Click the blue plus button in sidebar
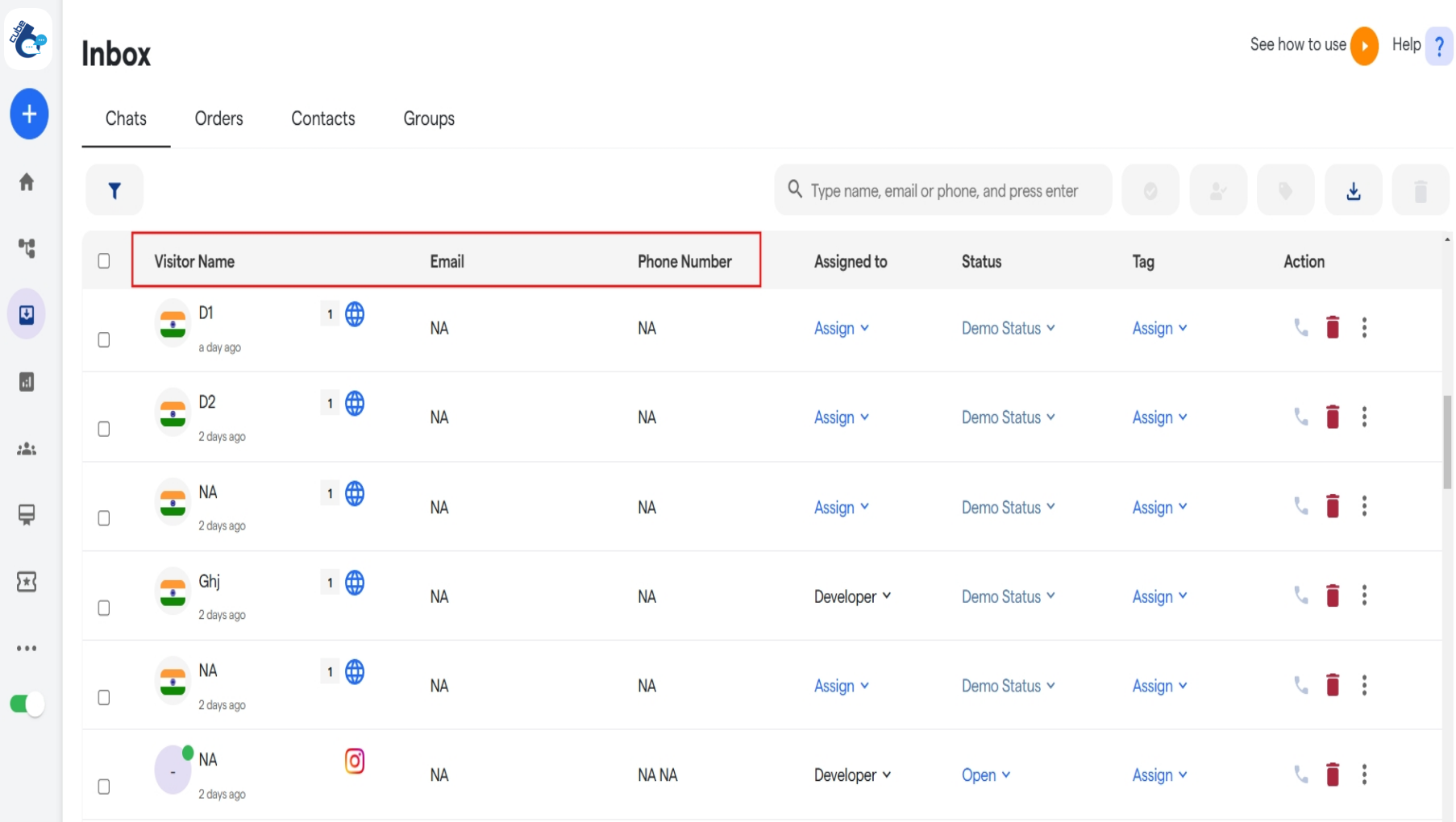This screenshot has width=1456, height=822. tap(29, 114)
